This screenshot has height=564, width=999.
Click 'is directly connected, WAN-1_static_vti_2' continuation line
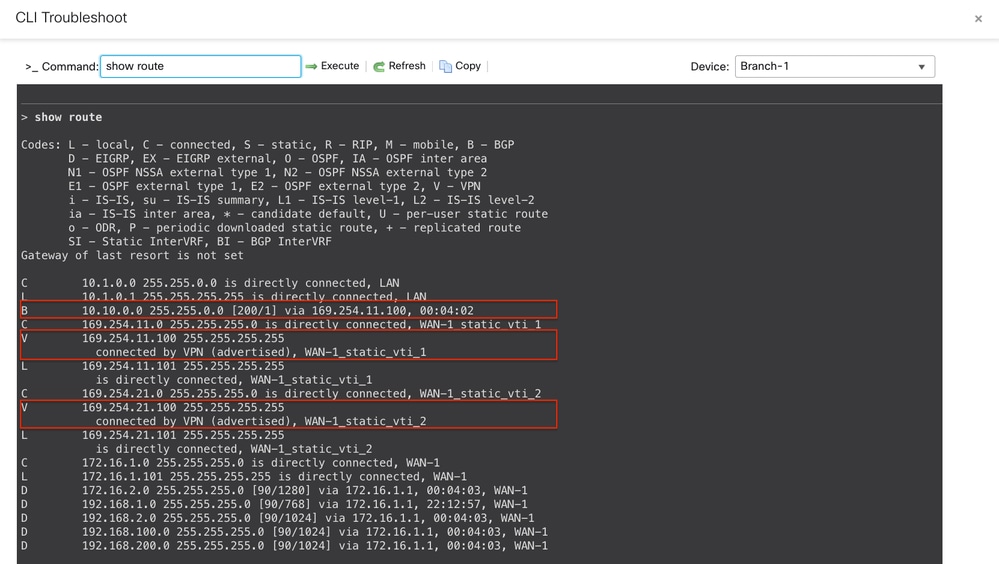(x=234, y=449)
